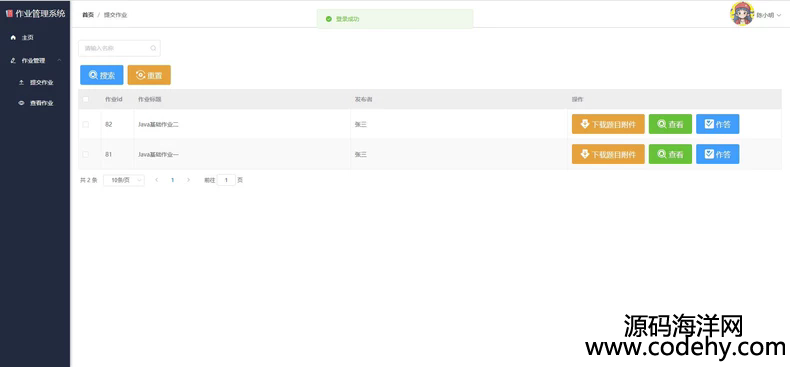The height and width of the screenshot is (367, 790).
Task: Click the magnifier icon in the search field
Action: coord(153,48)
